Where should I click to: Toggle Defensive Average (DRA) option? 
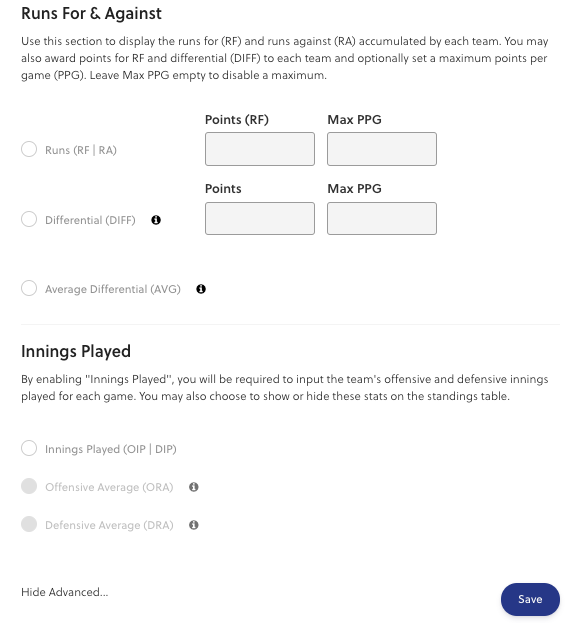(x=29, y=524)
